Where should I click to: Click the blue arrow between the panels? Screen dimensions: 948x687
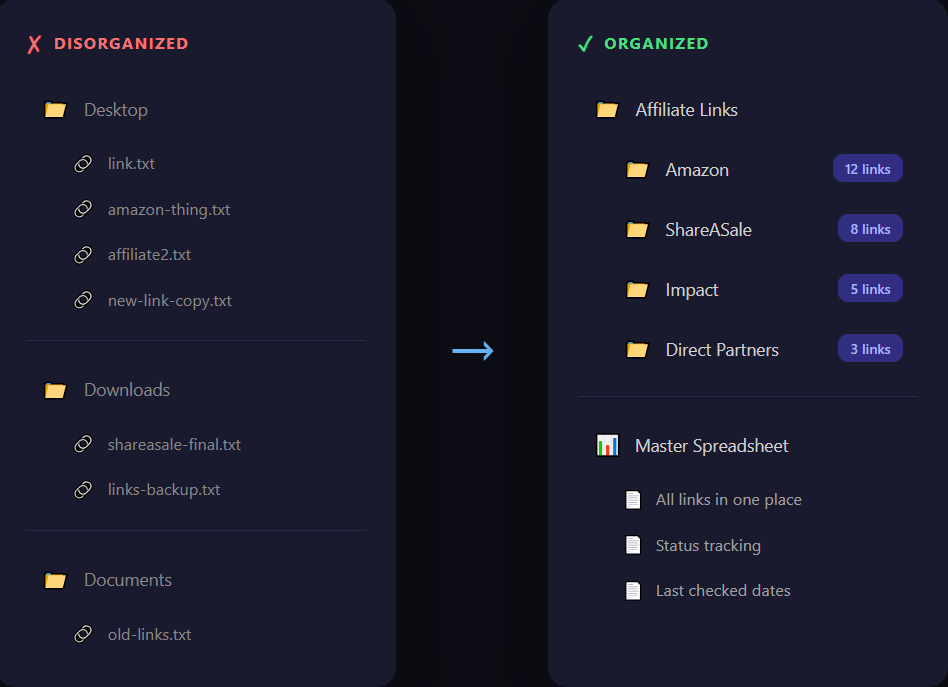pyautogui.click(x=473, y=351)
